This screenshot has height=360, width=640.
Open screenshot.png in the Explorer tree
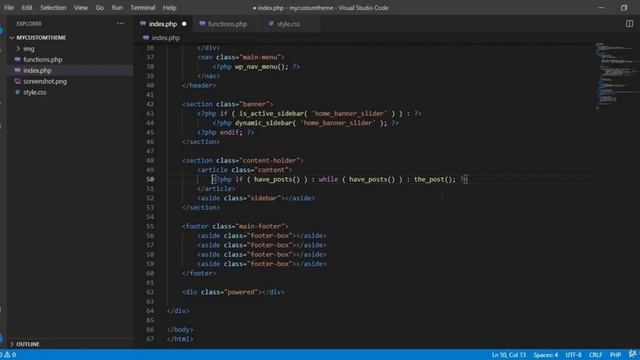45,82
